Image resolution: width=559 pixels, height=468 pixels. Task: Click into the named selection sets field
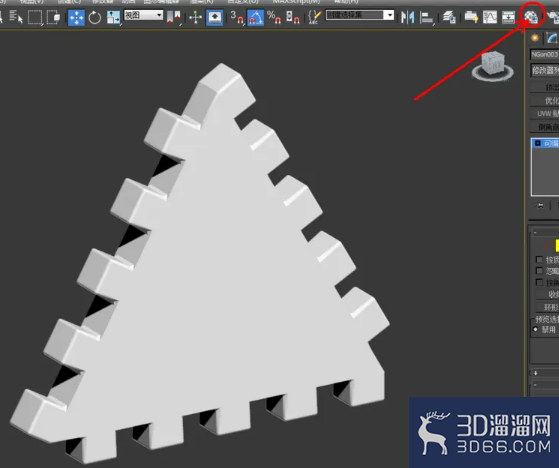click(x=355, y=15)
